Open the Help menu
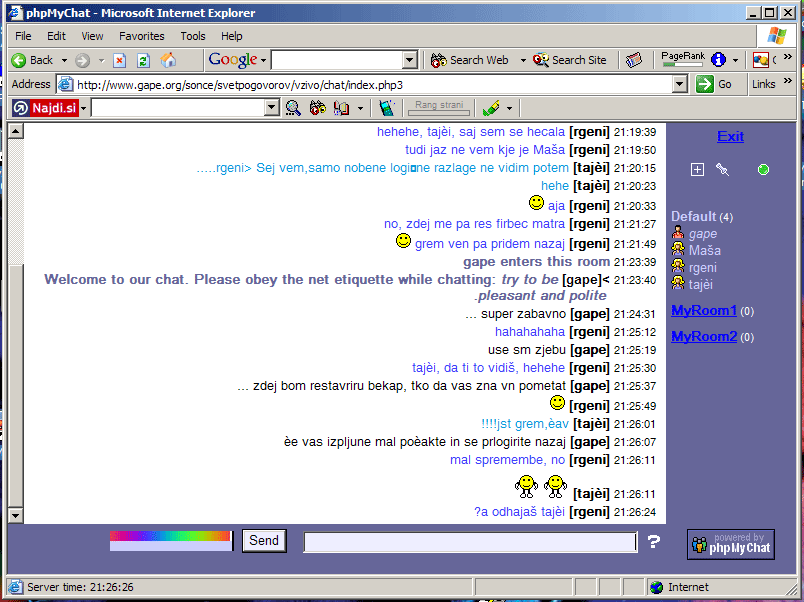The height and width of the screenshot is (602, 804). pyautogui.click(x=232, y=36)
